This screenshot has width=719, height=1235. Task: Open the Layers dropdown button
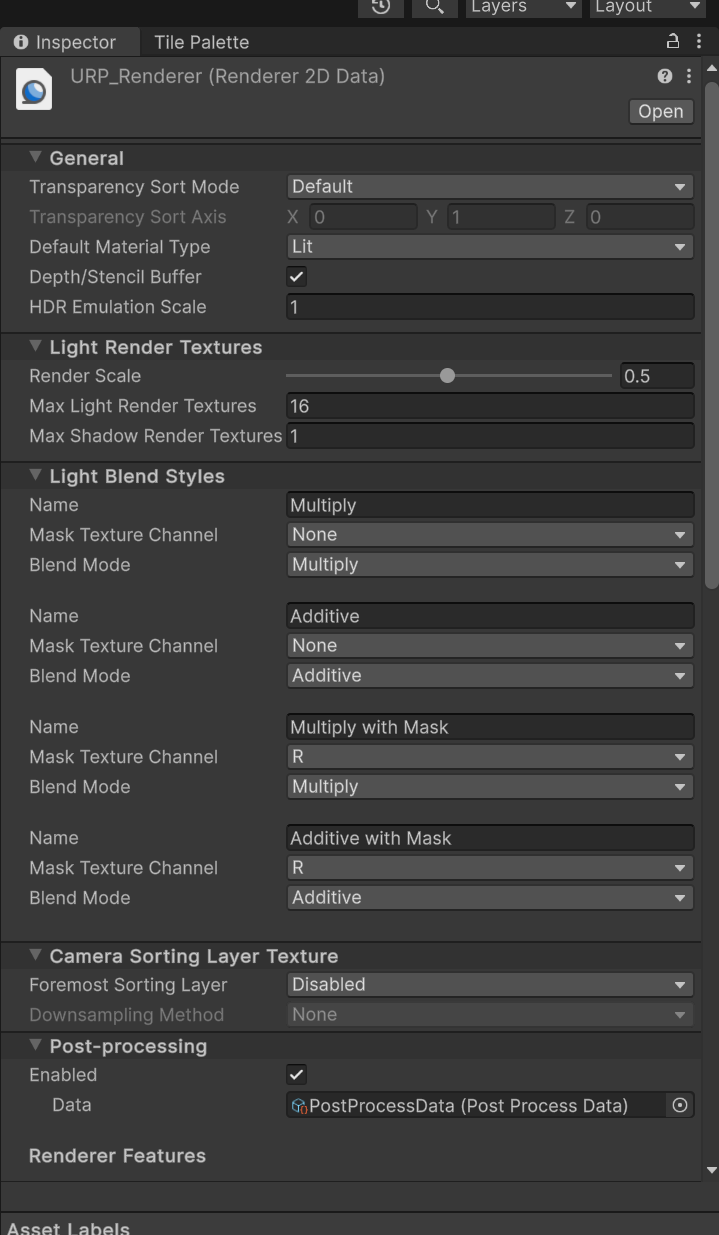(524, 7)
